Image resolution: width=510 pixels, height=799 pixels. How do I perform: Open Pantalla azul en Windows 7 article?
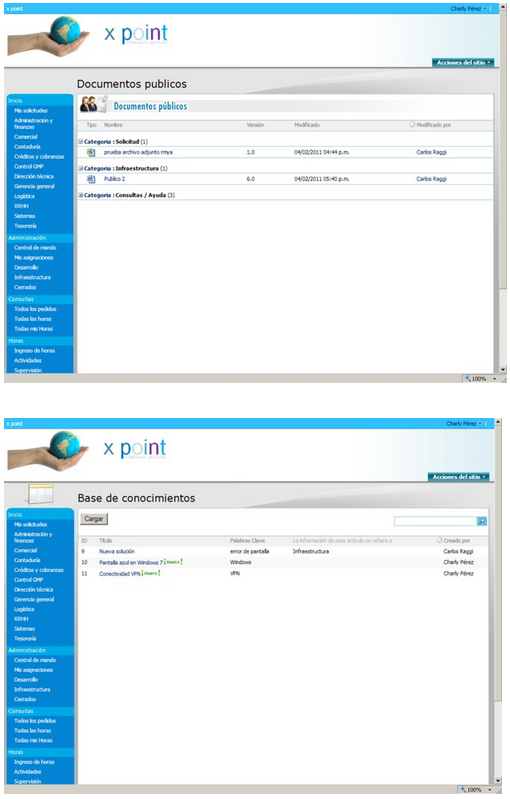[131, 562]
